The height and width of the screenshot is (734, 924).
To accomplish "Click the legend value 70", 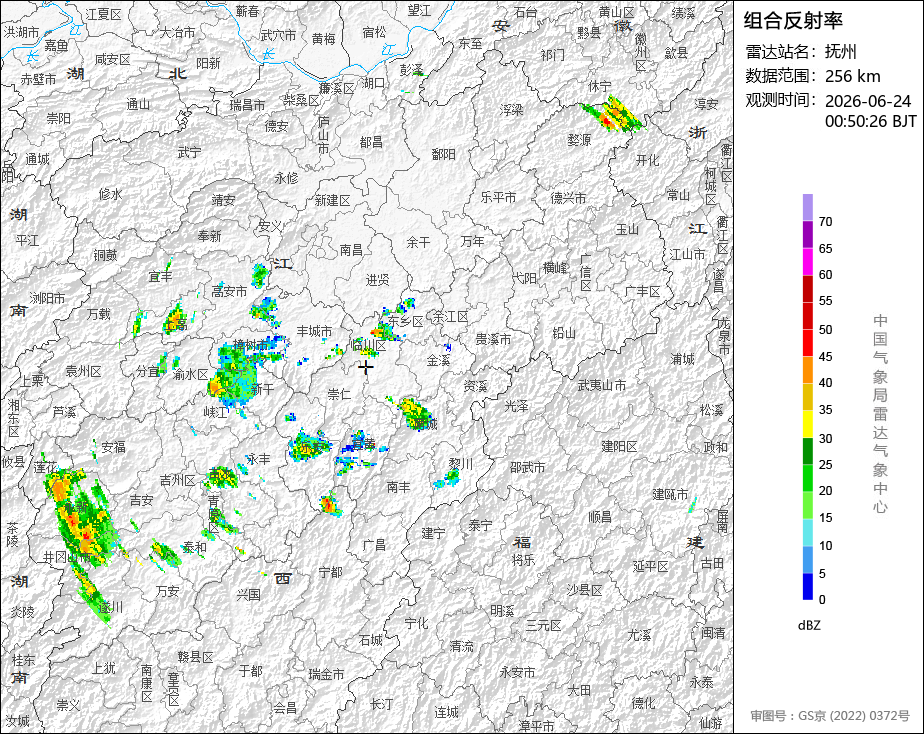I will 826,222.
